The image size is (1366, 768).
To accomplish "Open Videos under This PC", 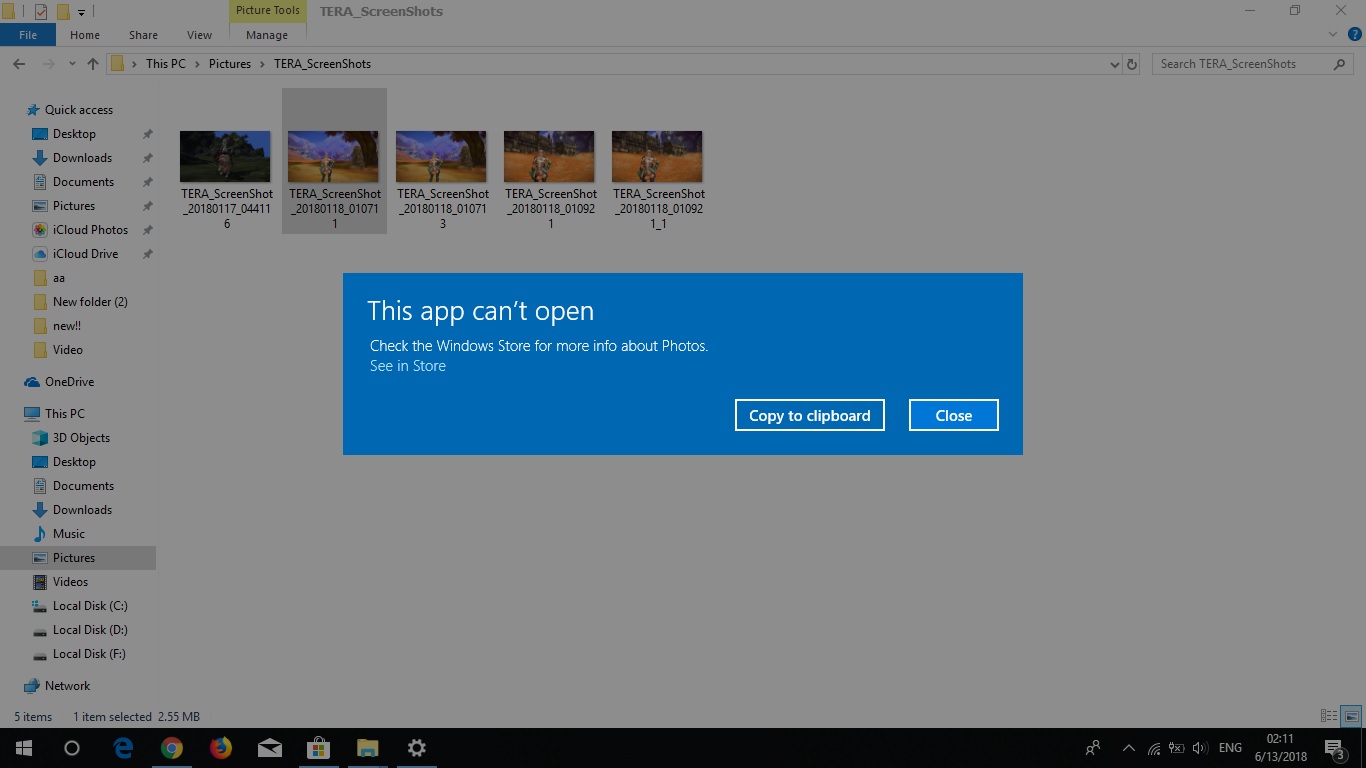I will coord(70,582).
